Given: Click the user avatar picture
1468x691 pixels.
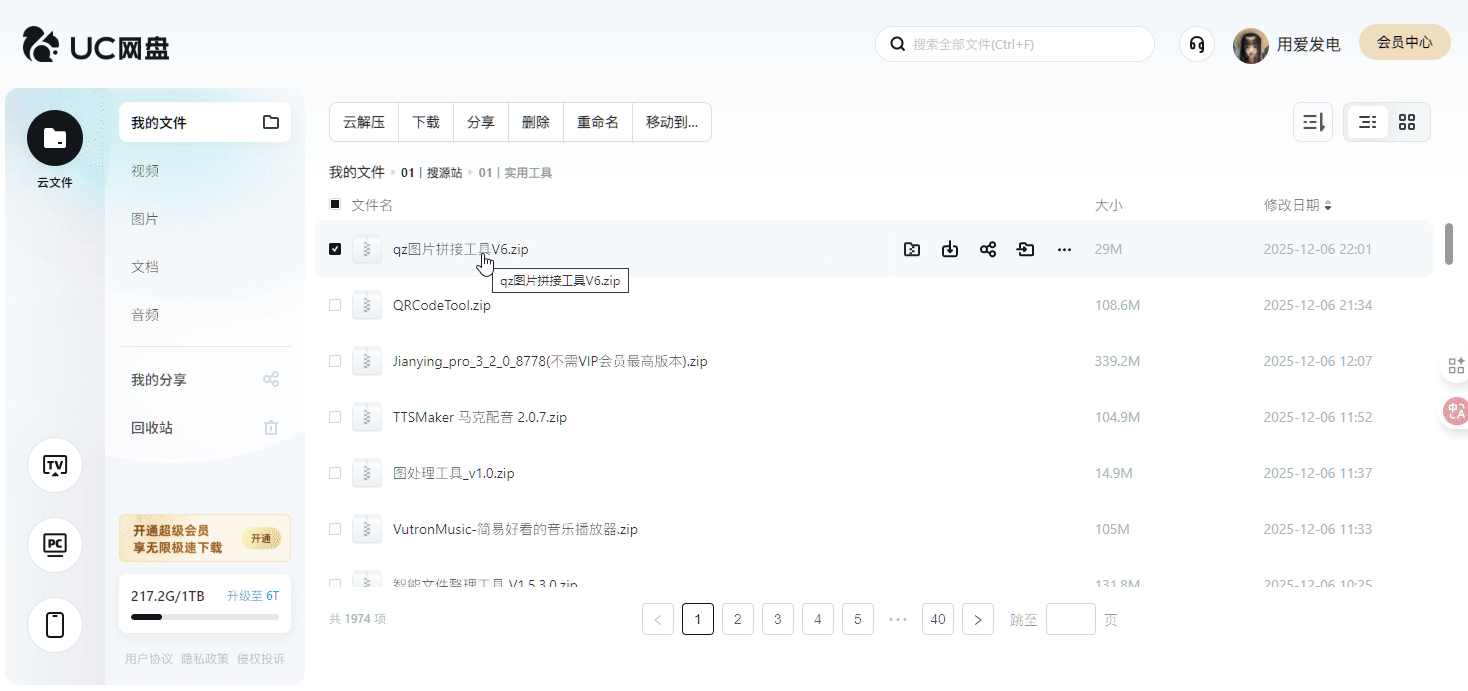Looking at the screenshot, I should pos(1250,45).
